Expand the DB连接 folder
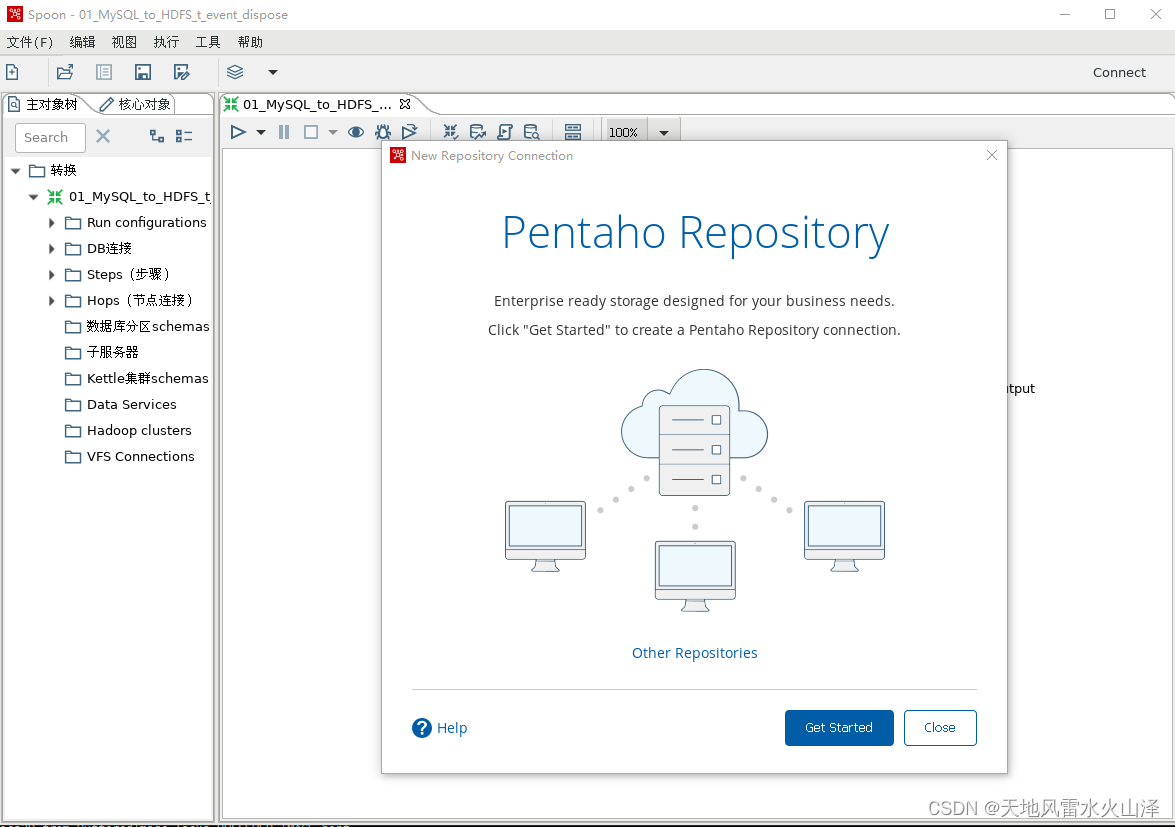 52,249
